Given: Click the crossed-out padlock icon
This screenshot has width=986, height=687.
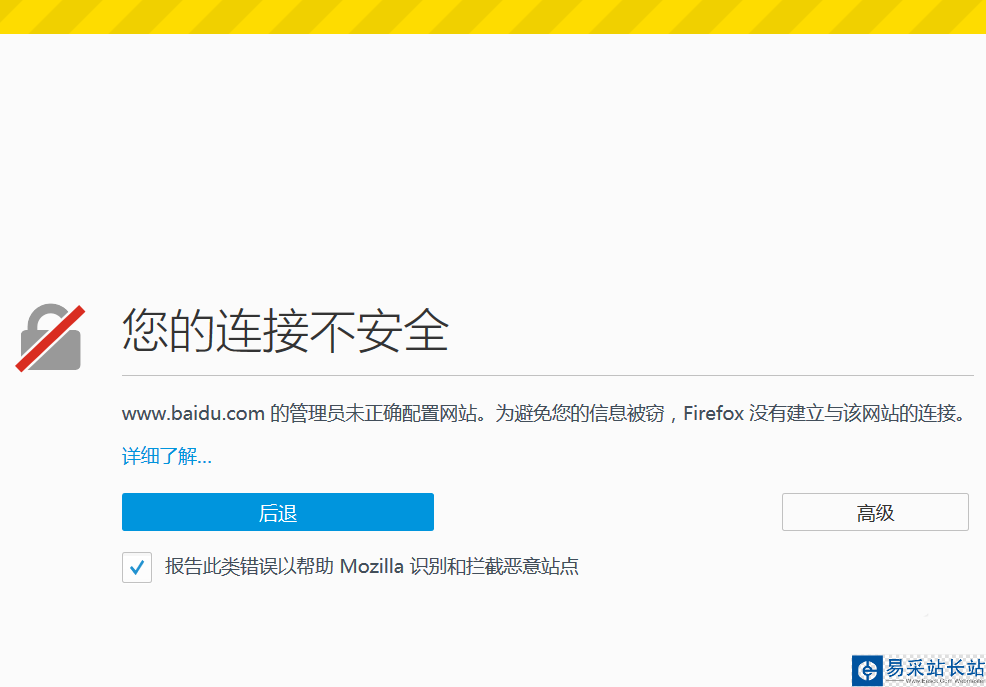Looking at the screenshot, I should (50, 338).
